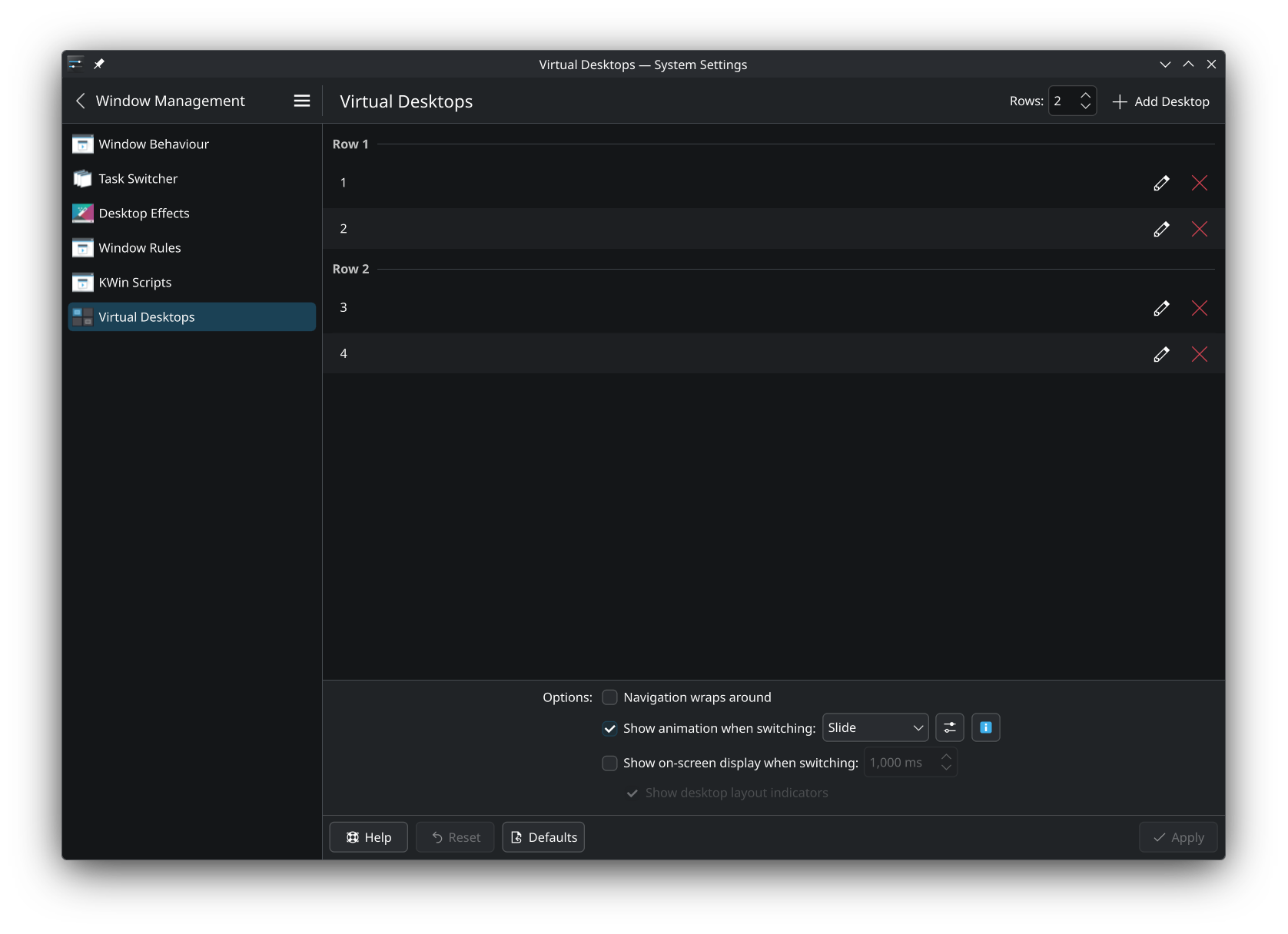1288x934 pixels.
Task: Remove desktop 4 using its red X
Action: (1199, 354)
